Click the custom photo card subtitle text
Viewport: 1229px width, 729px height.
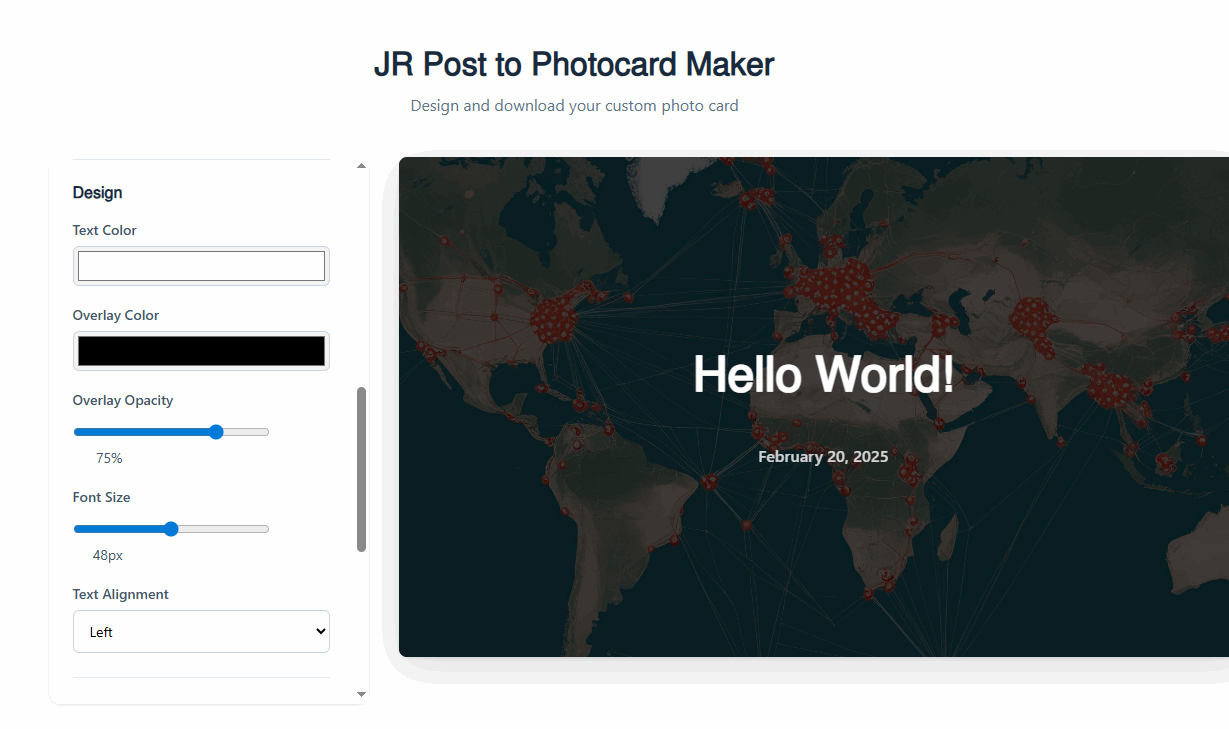pos(574,105)
